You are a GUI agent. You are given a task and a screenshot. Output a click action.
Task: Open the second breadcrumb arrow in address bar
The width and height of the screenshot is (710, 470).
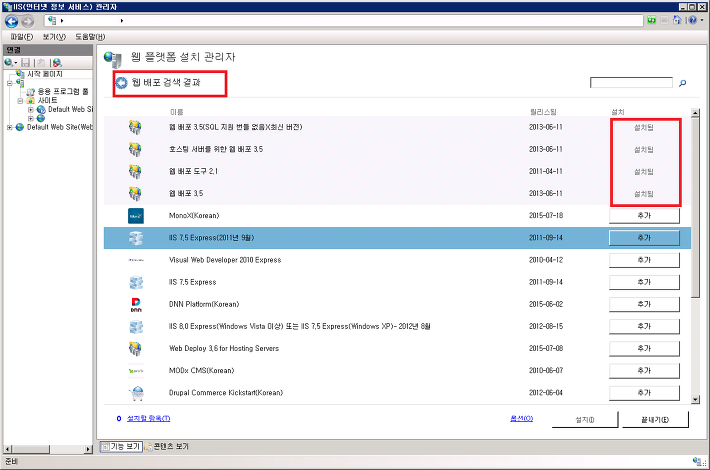point(122,21)
